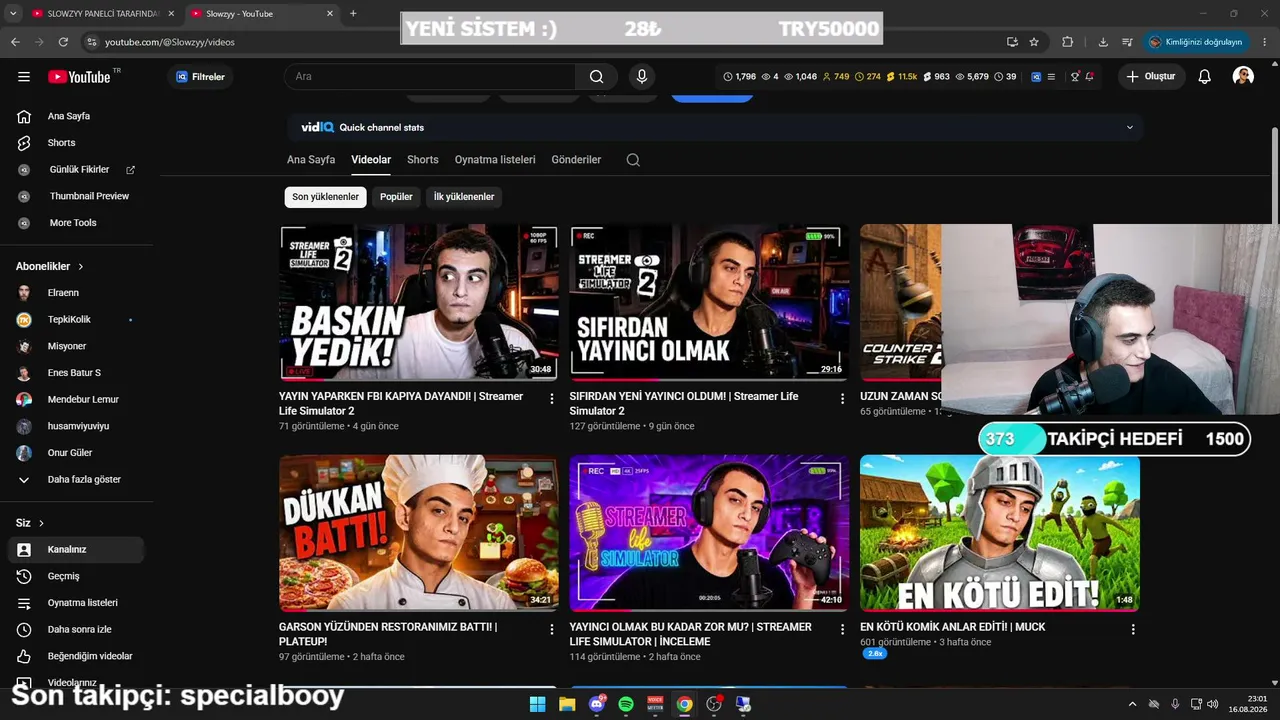Screen dimensions: 1280x720
Task: Open the YouTube hamburger guide menu
Action: pyautogui.click(x=24, y=77)
